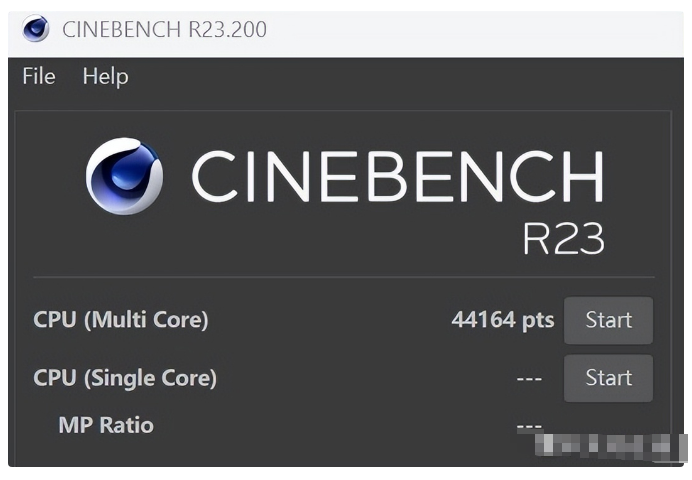Image resolution: width=692 pixels, height=480 pixels.
Task: Click the blank menu bar area right of Help
Action: 400,77
